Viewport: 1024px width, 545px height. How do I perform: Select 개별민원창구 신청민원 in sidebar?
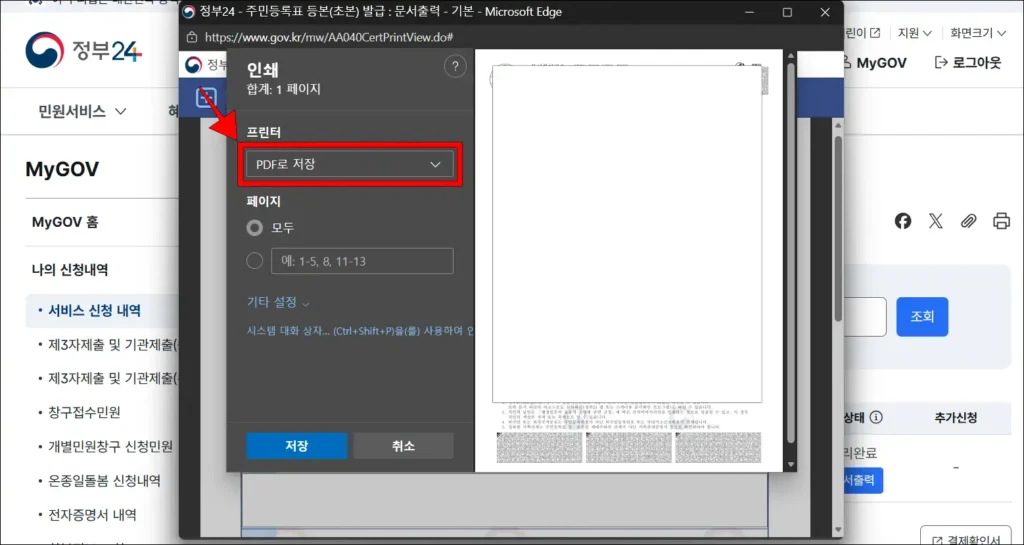110,447
